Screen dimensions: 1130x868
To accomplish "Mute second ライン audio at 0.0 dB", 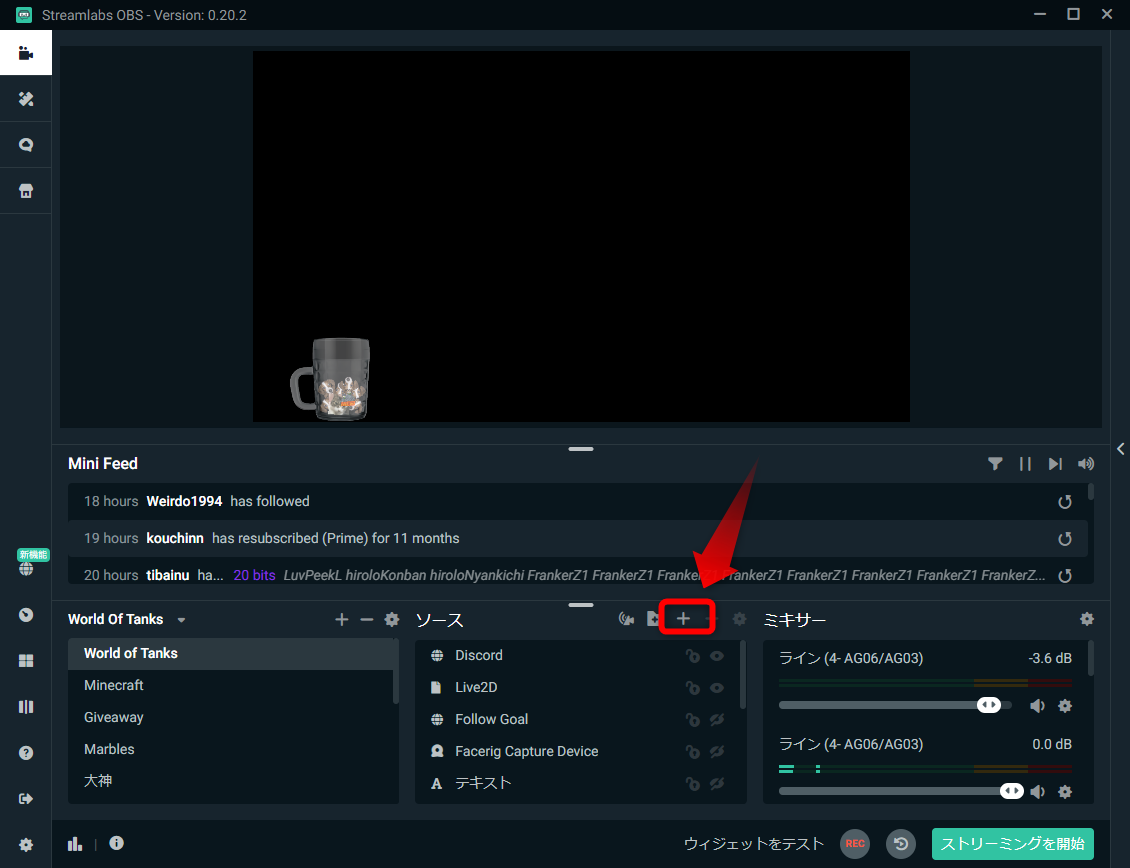I will tap(1037, 792).
